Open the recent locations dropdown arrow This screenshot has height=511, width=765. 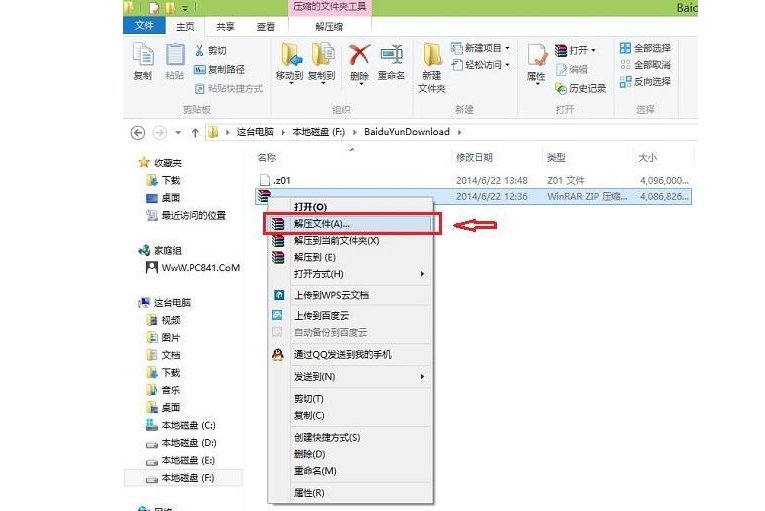point(178,132)
